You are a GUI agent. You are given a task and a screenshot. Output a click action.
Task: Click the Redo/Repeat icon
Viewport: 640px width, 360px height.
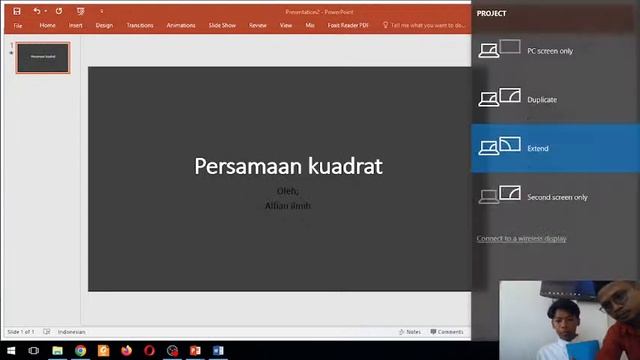(x=59, y=11)
